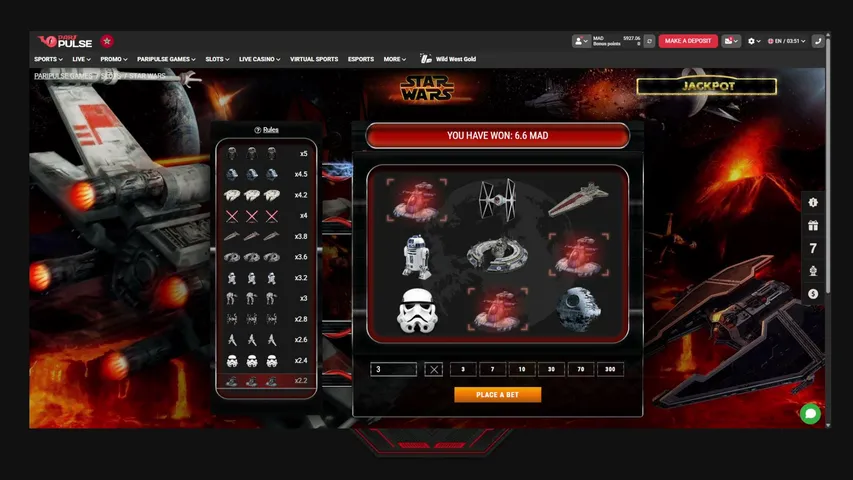Viewport: 853px width, 480px height.
Task: Select the 300 bet amount
Action: pyautogui.click(x=610, y=369)
